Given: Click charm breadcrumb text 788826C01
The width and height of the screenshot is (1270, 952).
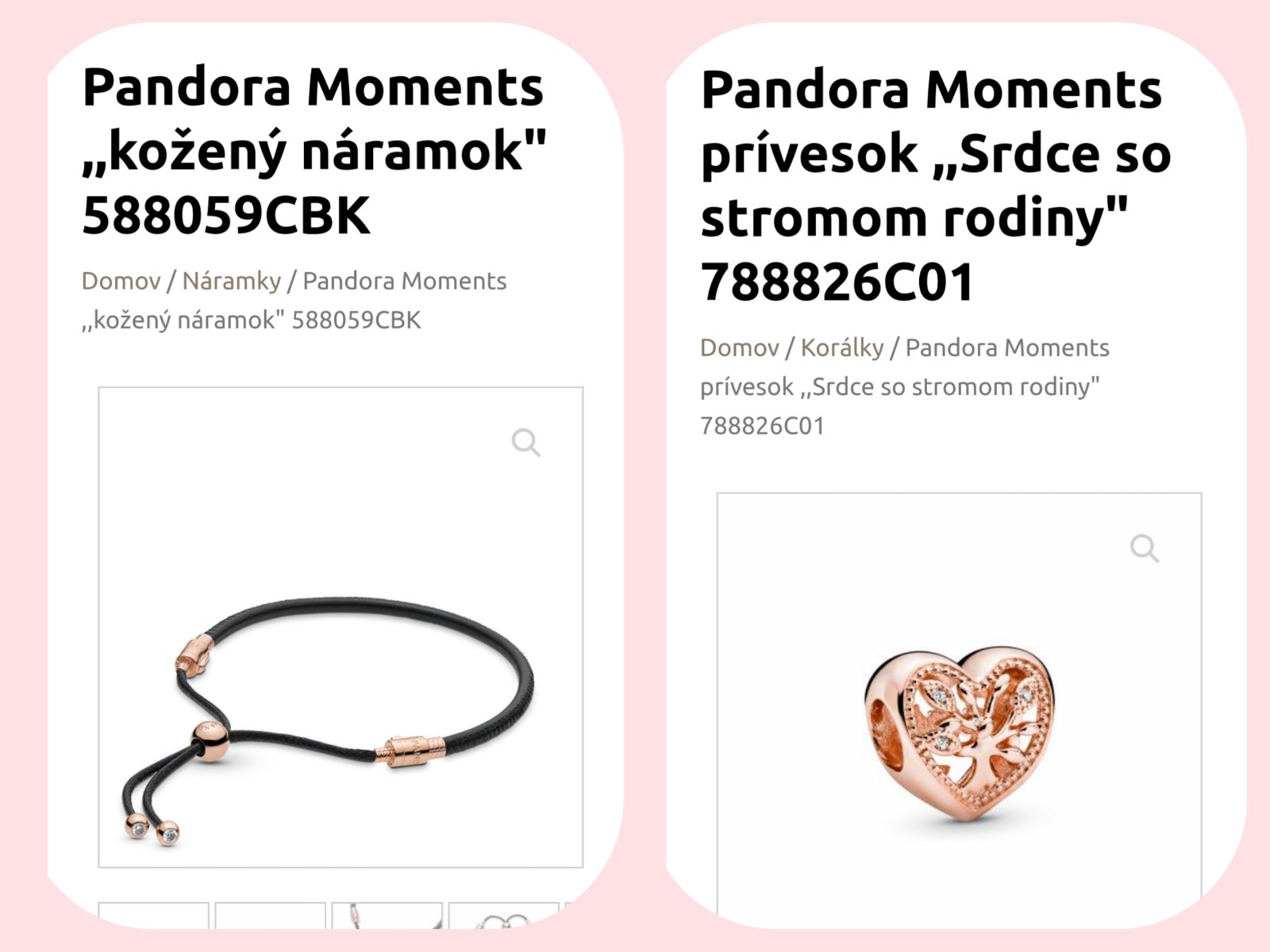Looking at the screenshot, I should click(x=762, y=426).
